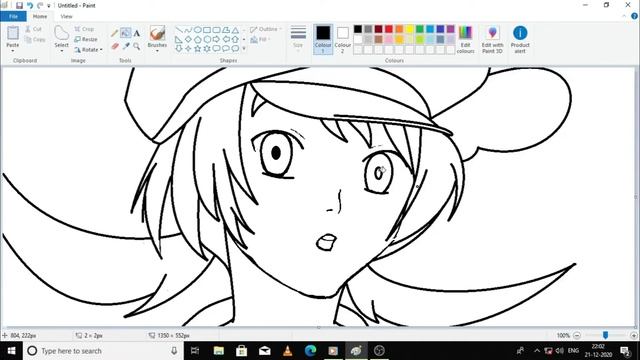This screenshot has height=360, width=640.
Task: Pick the Five-point star shape
Action: 198,49
